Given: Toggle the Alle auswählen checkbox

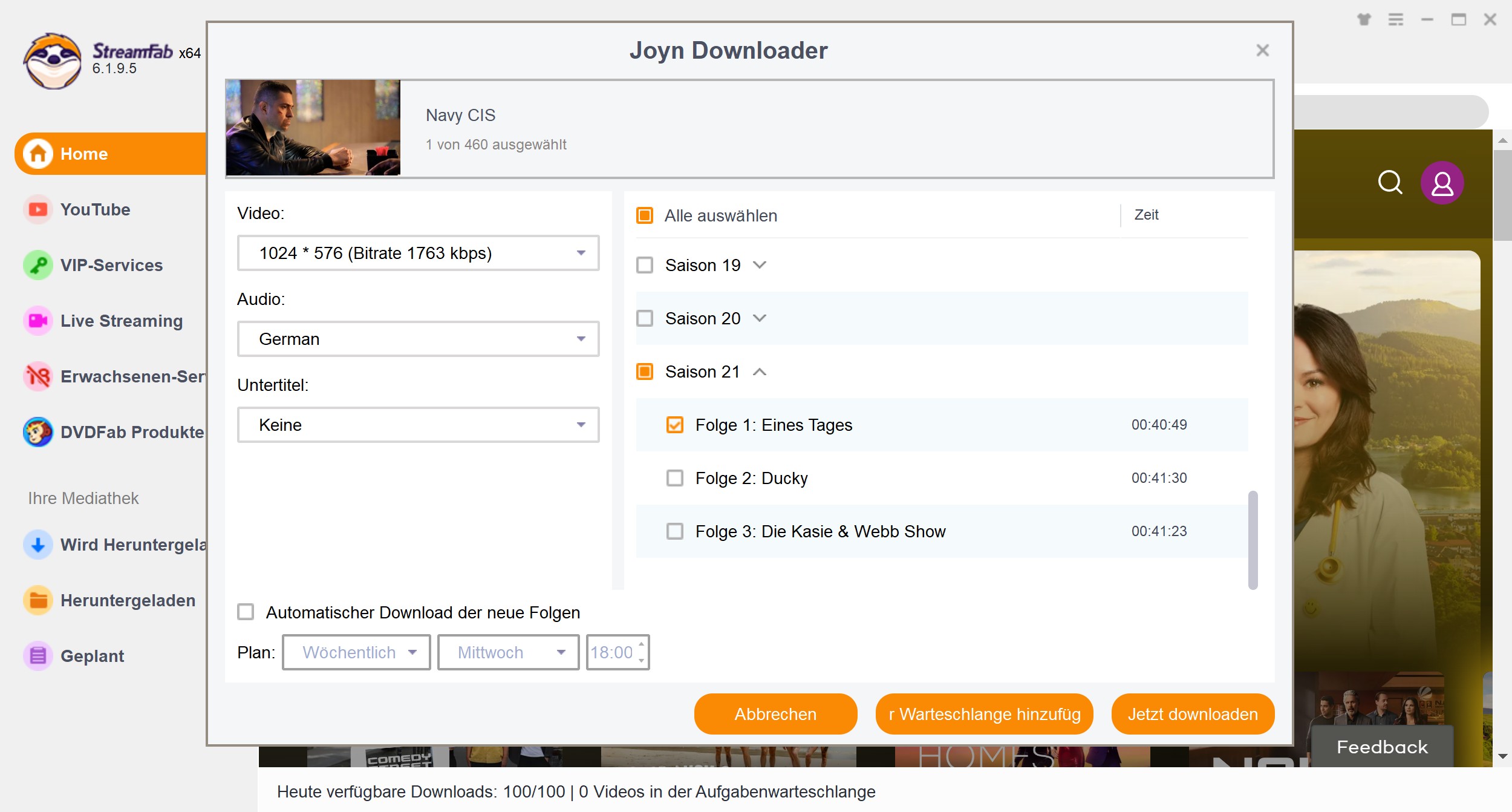Looking at the screenshot, I should click(645, 215).
